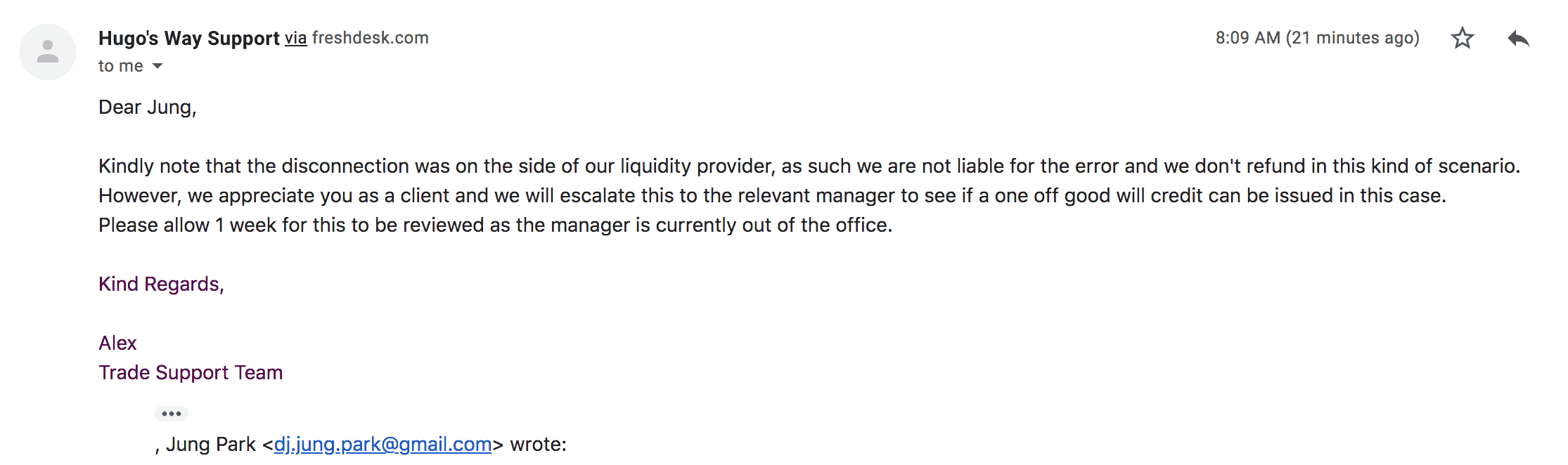Click the quoted sender name "Jung Park"
This screenshot has height=465, width=1568.
[211, 444]
